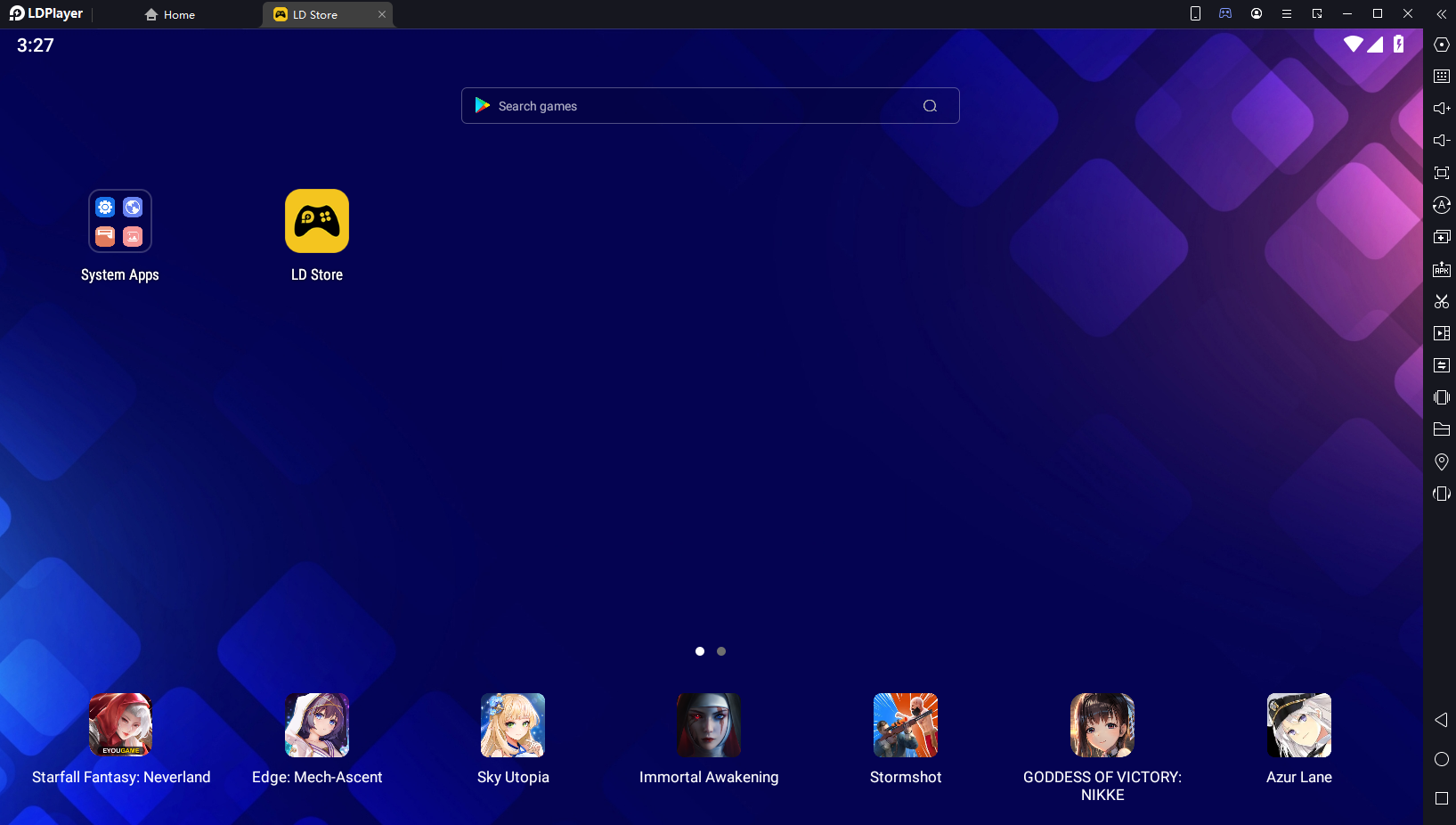Click the volume up speaker icon
Viewport: 1456px width, 825px height.
pos(1442,109)
